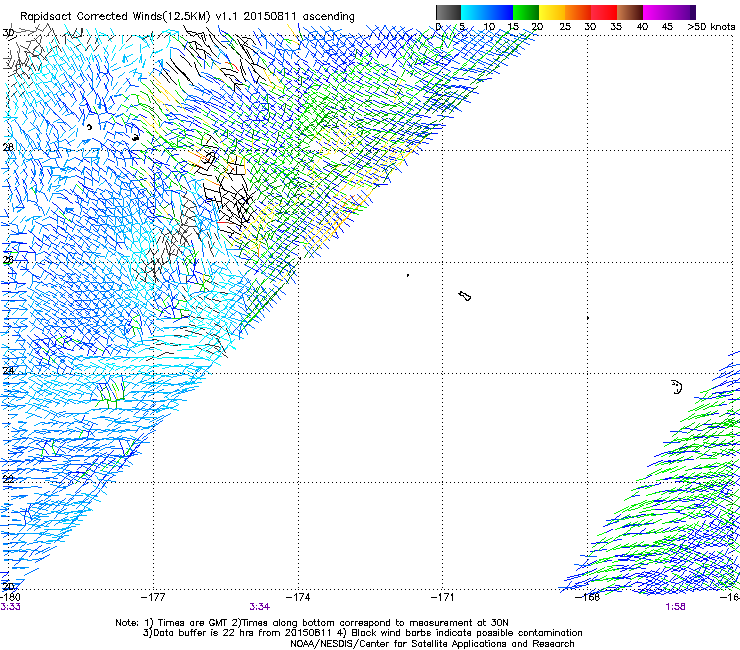Viewport: 740px width, 650px height.
Task: Click the blue 10-15 knots legend segment
Action: (500, 12)
